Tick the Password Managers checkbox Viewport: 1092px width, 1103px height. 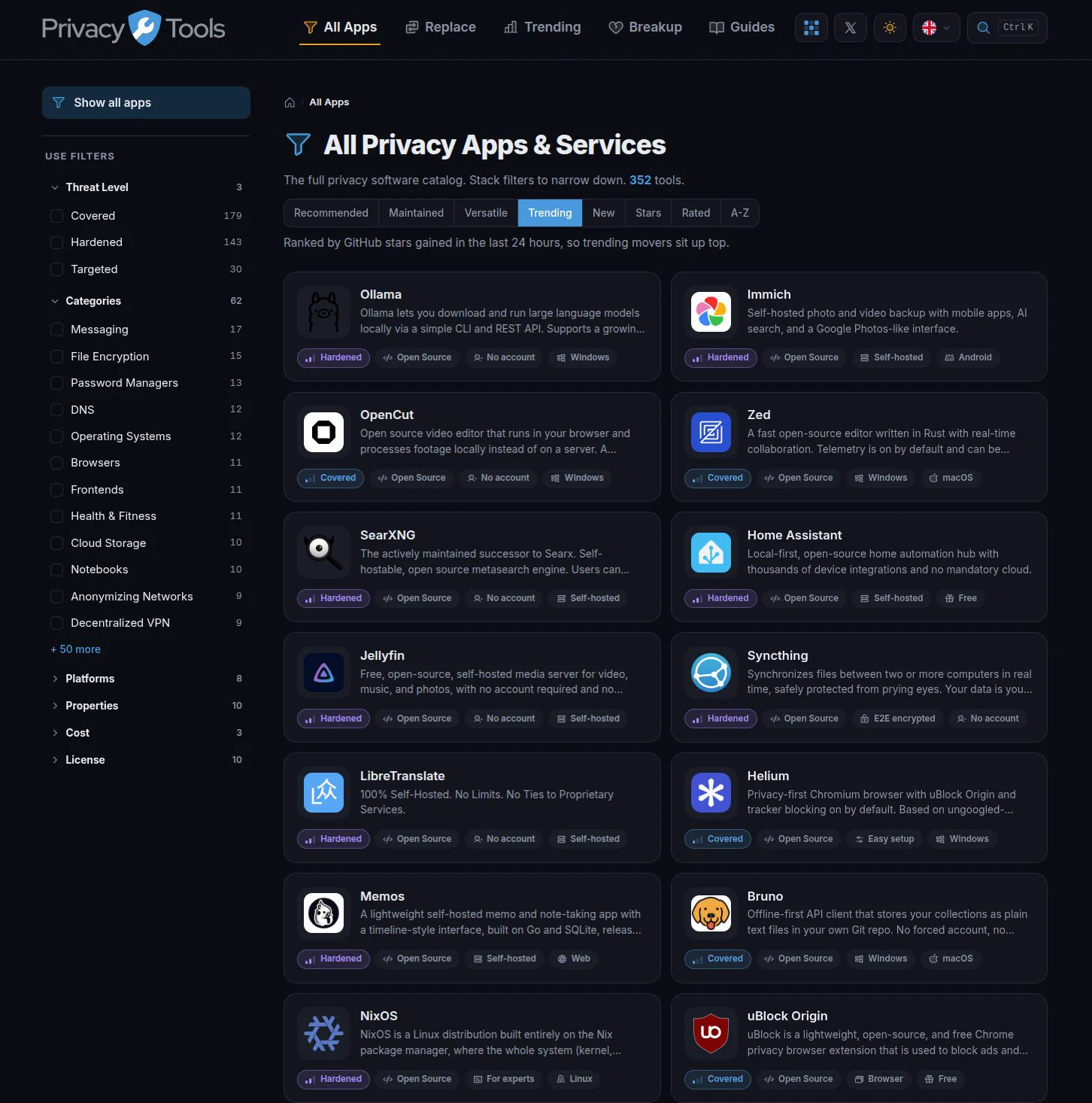click(x=56, y=383)
